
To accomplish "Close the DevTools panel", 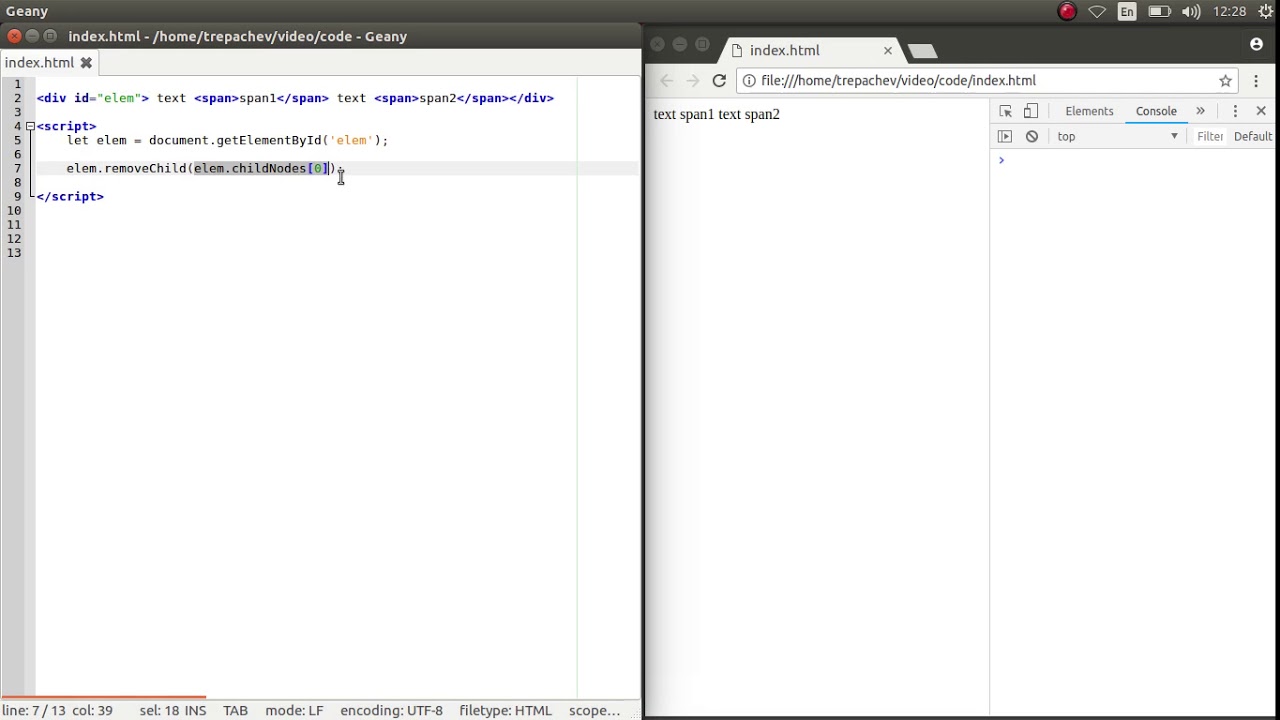I will (1261, 111).
